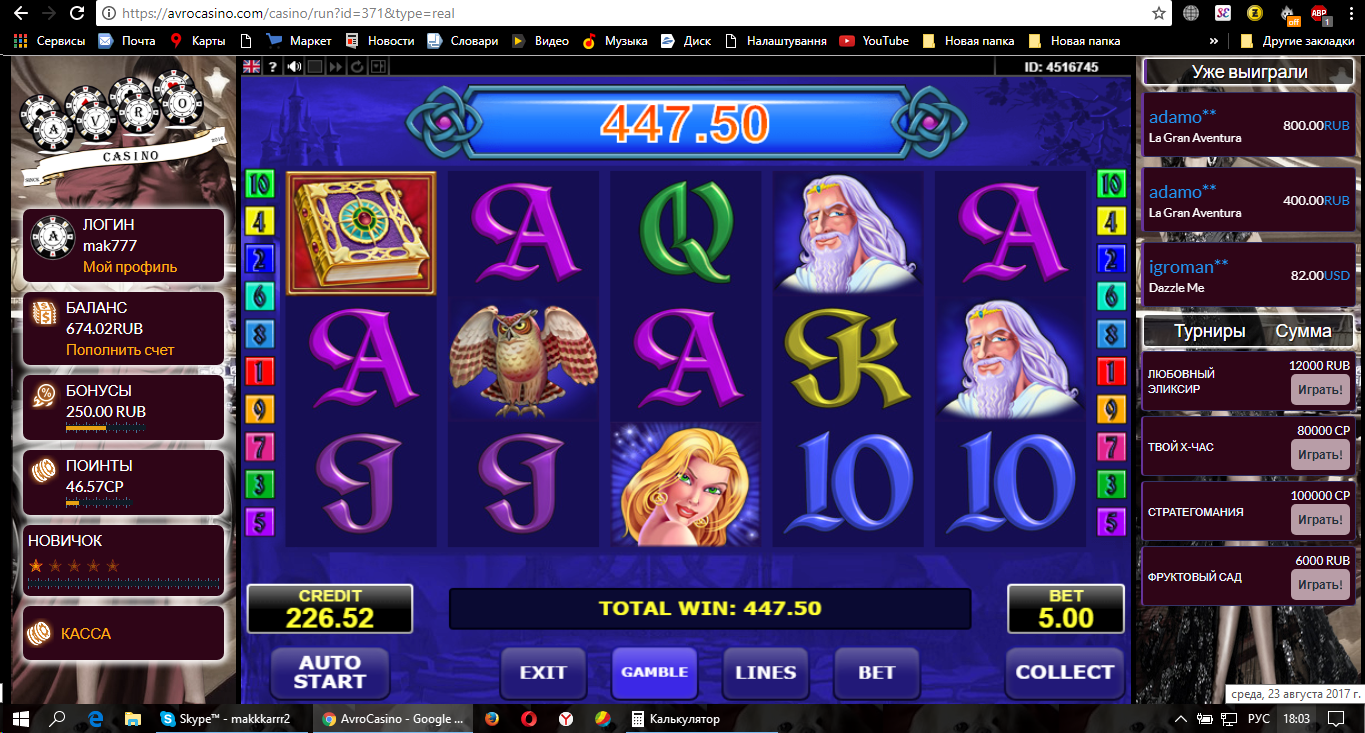Open the Калькулятор taskbar item

(x=675, y=718)
